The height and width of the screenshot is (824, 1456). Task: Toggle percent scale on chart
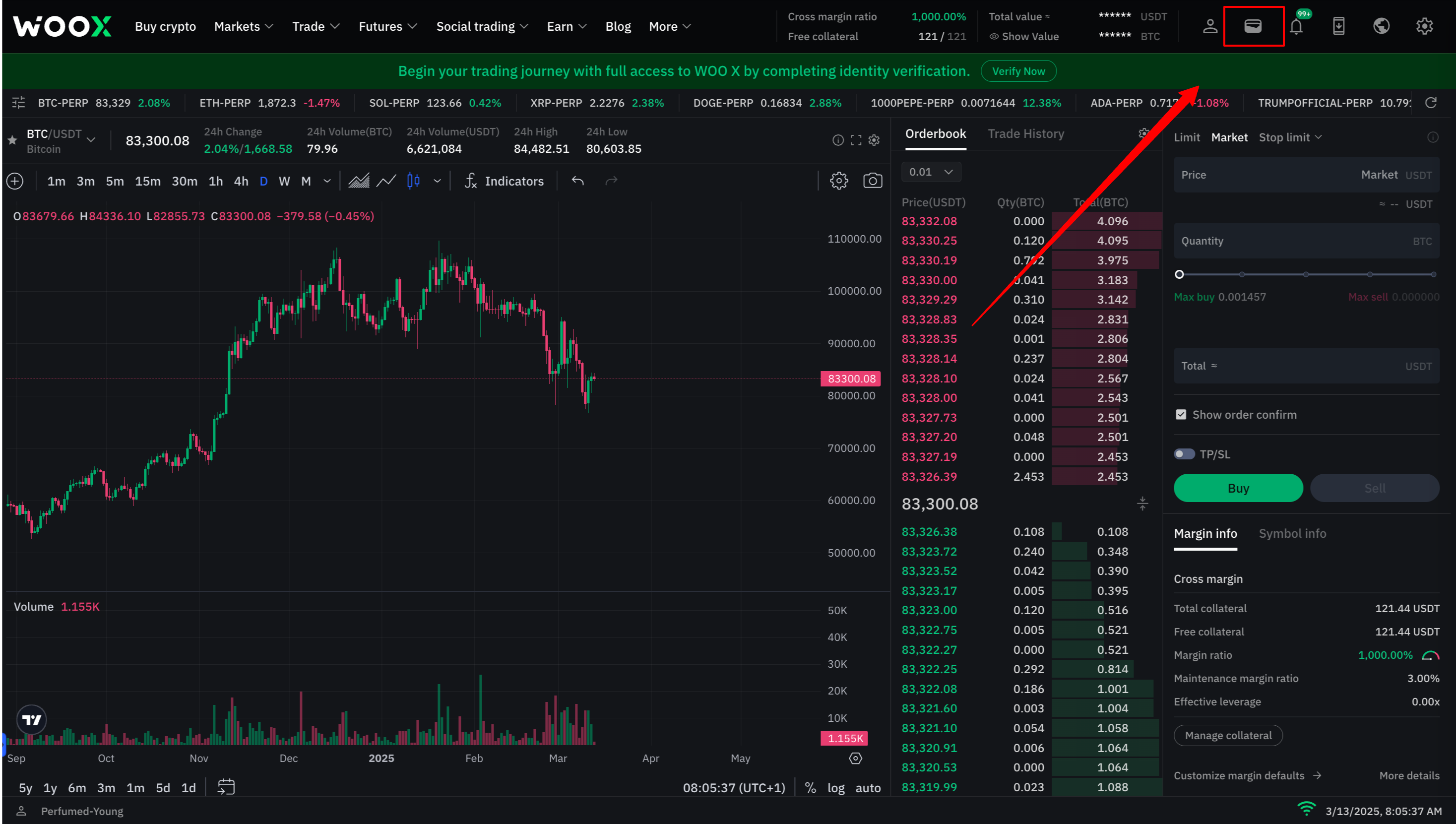810,788
